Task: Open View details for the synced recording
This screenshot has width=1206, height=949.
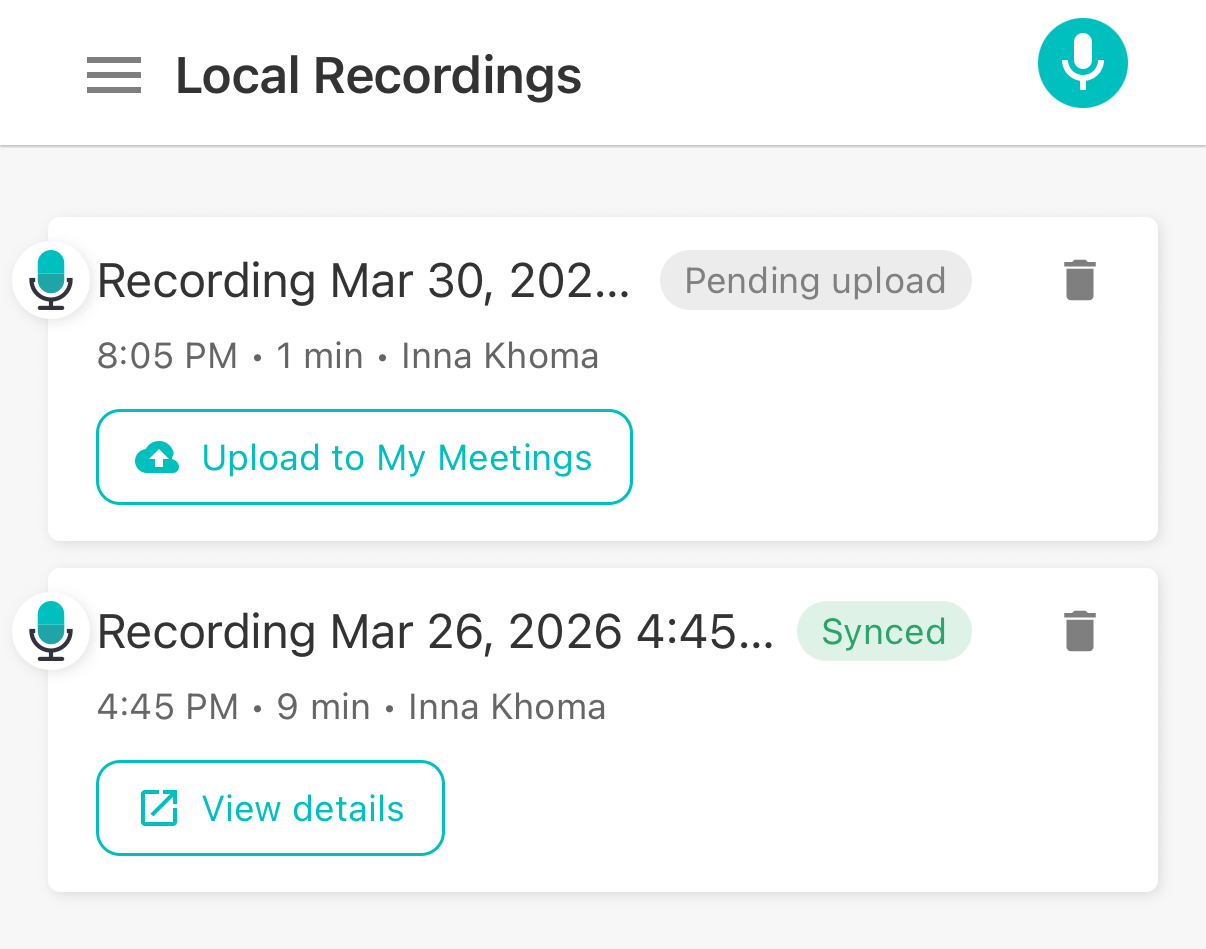Action: (x=270, y=809)
